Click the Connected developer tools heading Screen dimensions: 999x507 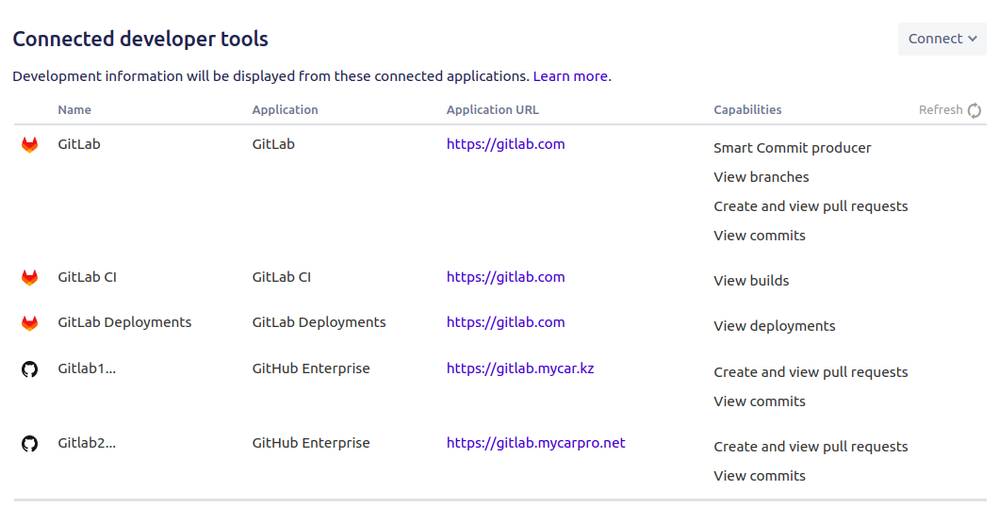[140, 39]
